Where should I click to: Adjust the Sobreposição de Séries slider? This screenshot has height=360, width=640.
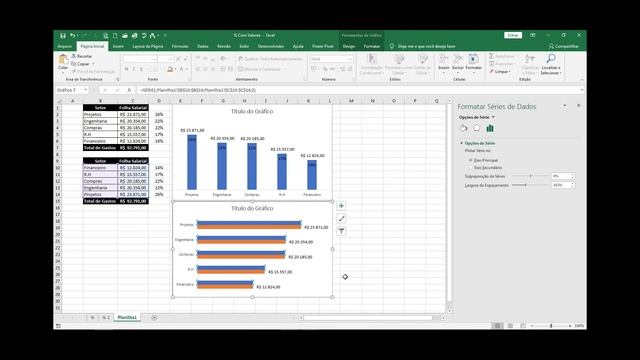click(x=530, y=176)
